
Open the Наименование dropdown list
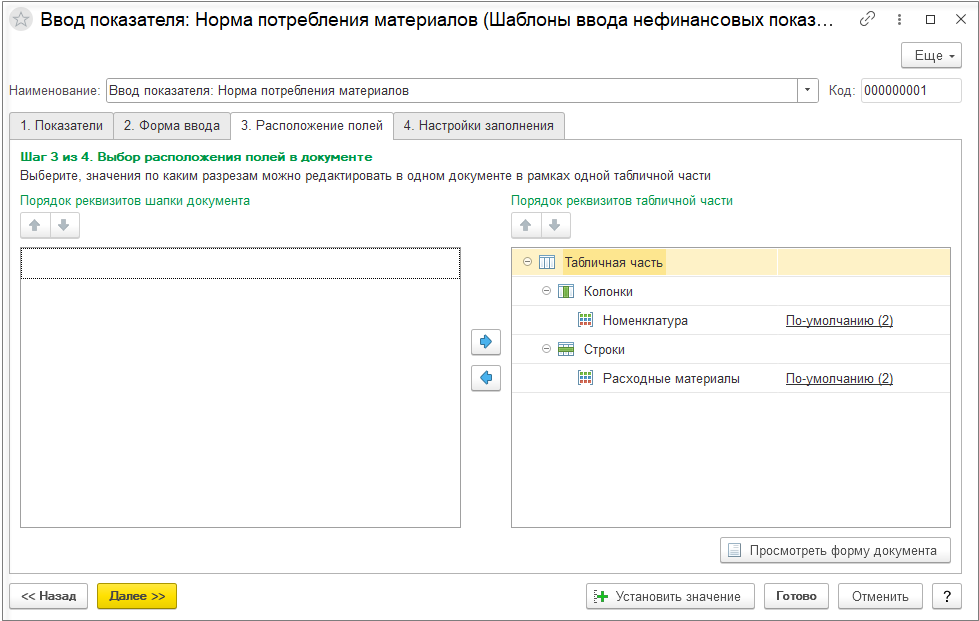tap(807, 90)
